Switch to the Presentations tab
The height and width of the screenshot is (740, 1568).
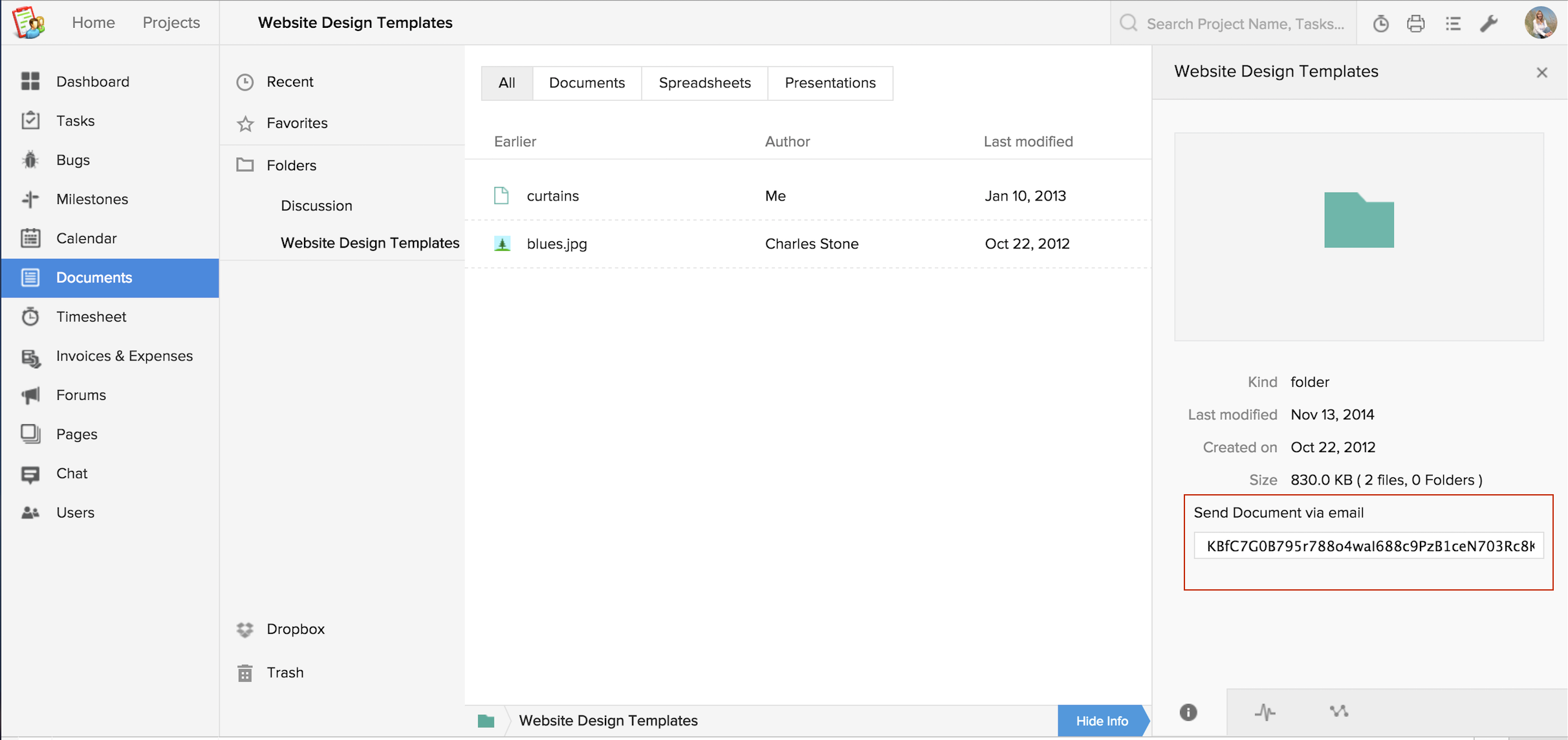pyautogui.click(x=830, y=83)
